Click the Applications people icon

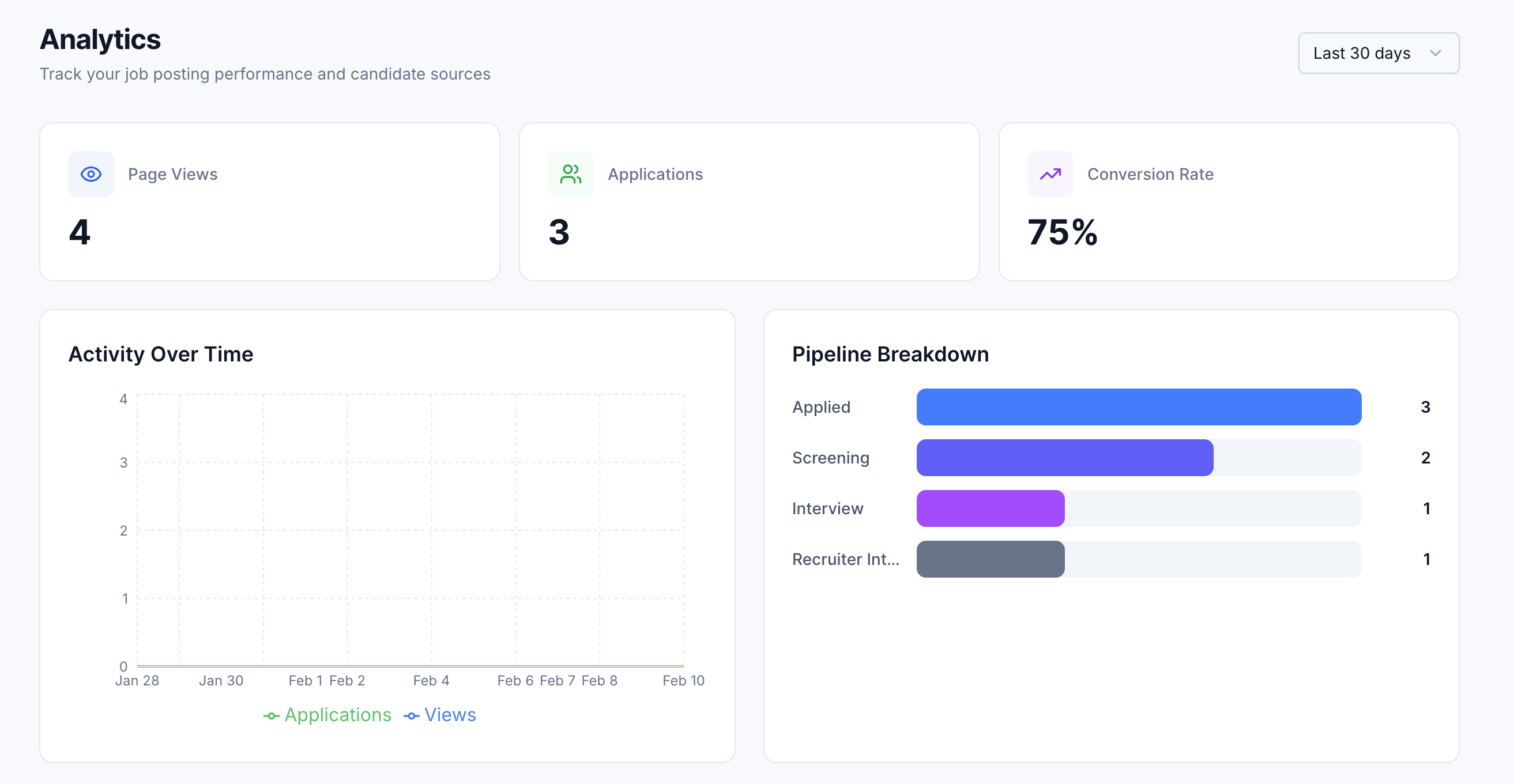point(570,174)
